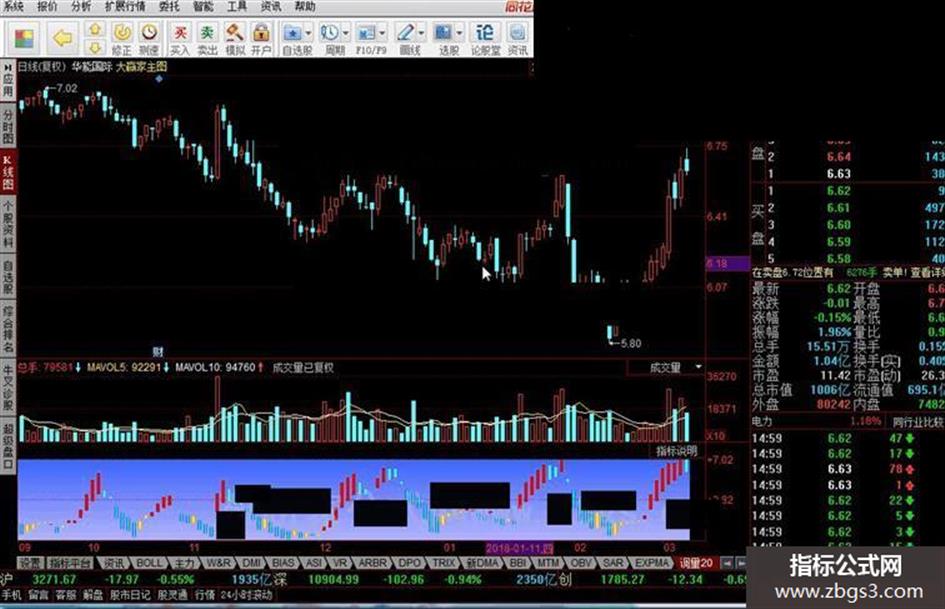Select the BIAS indicator tab
The height and width of the screenshot is (609, 945).
282,563
